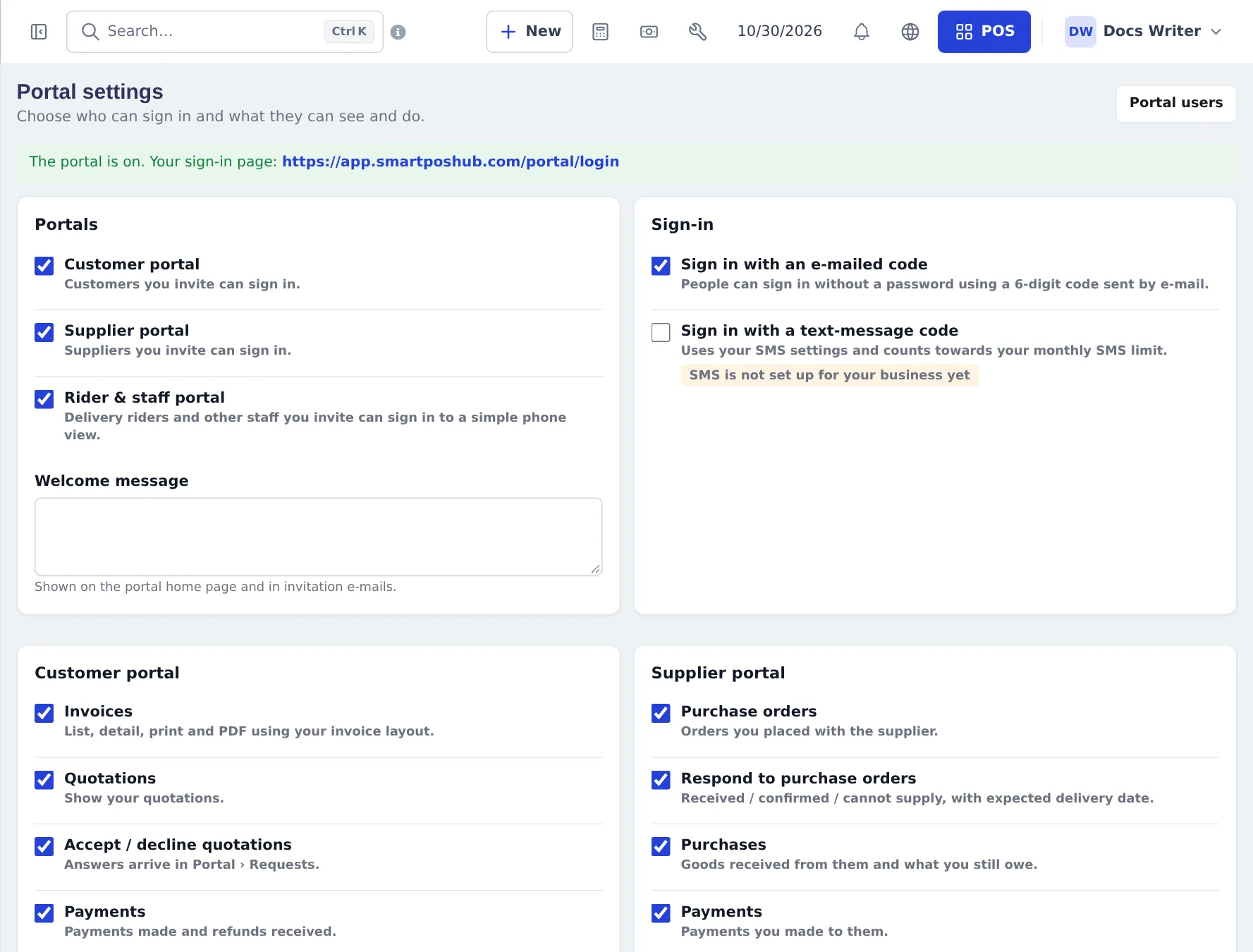Enable Sign in with a text-message code
This screenshot has width=1253, height=952.
[661, 332]
